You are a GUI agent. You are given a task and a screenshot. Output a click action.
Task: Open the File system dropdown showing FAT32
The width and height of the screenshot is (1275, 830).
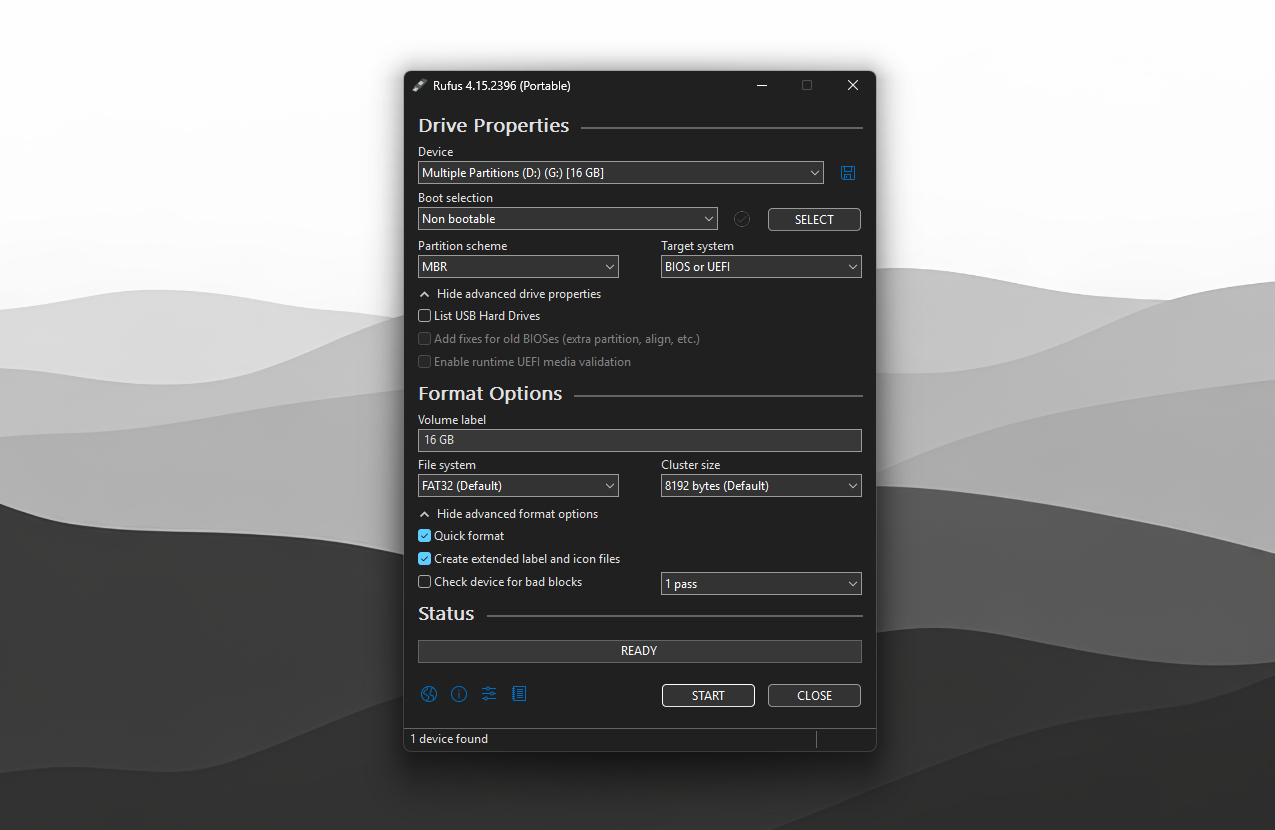[x=518, y=486]
